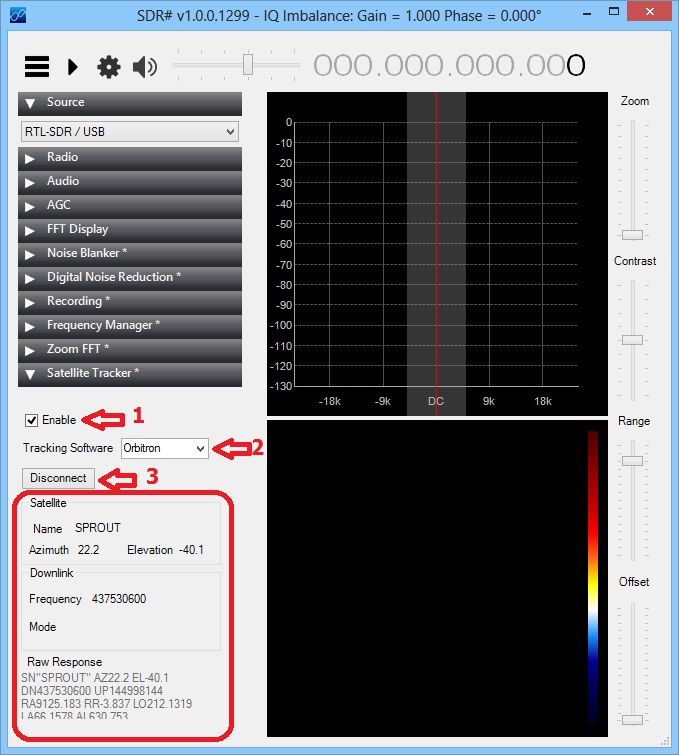The width and height of the screenshot is (679, 755).
Task: Expand the Radio panel
Action: pos(130,158)
